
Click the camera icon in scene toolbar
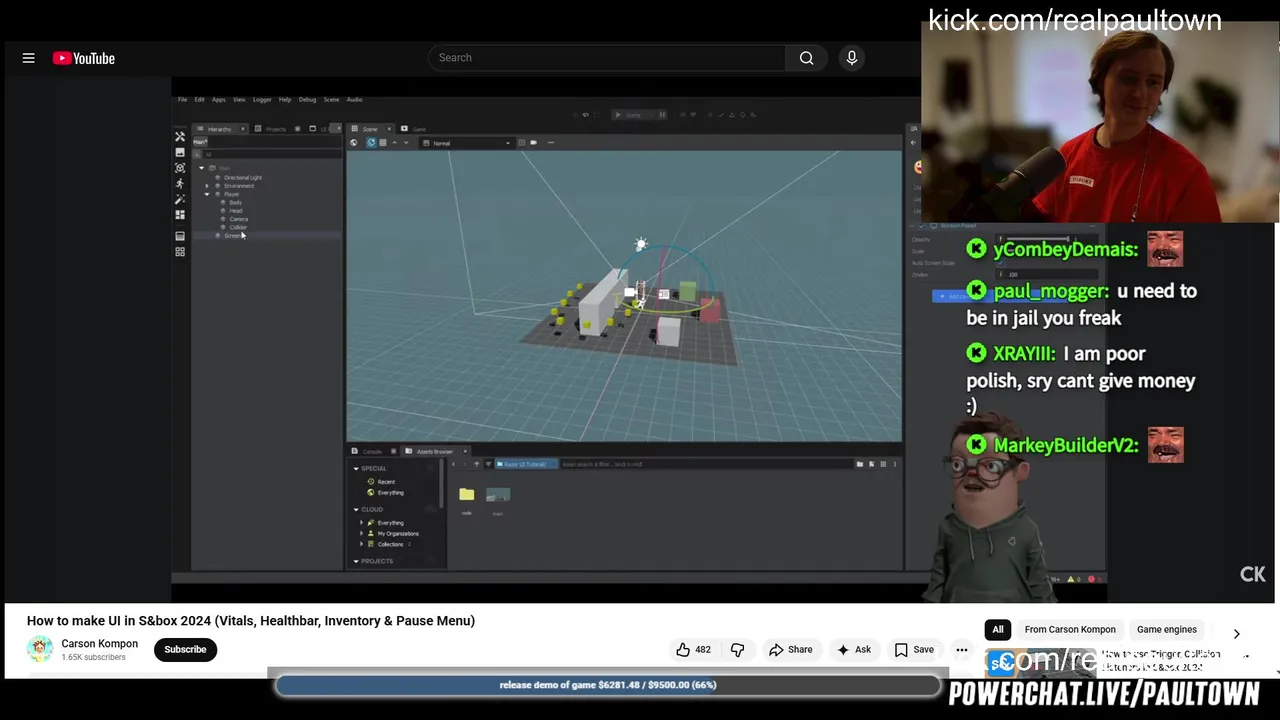(533, 143)
